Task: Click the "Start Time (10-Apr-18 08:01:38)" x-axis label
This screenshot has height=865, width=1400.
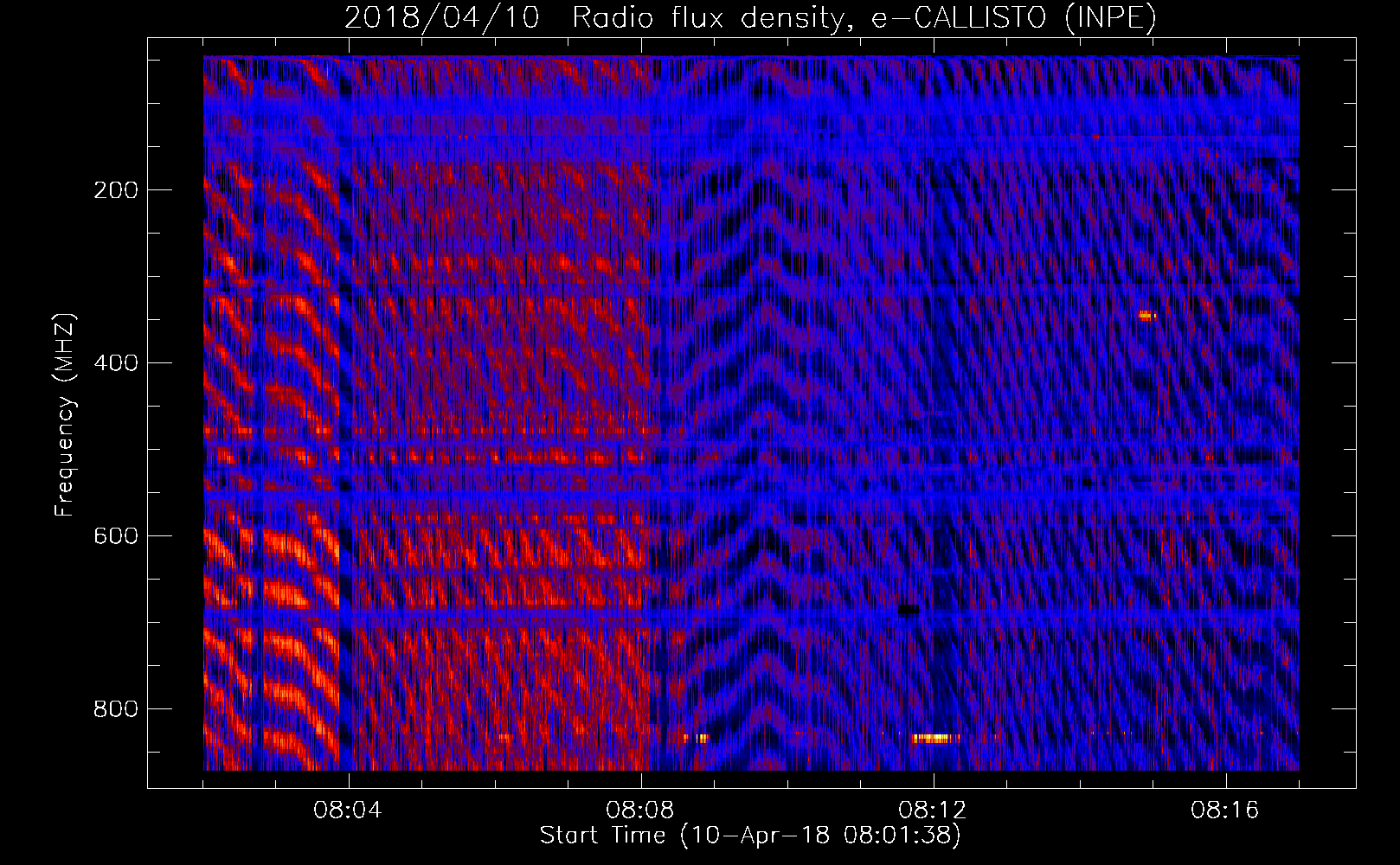Action: tap(750, 836)
